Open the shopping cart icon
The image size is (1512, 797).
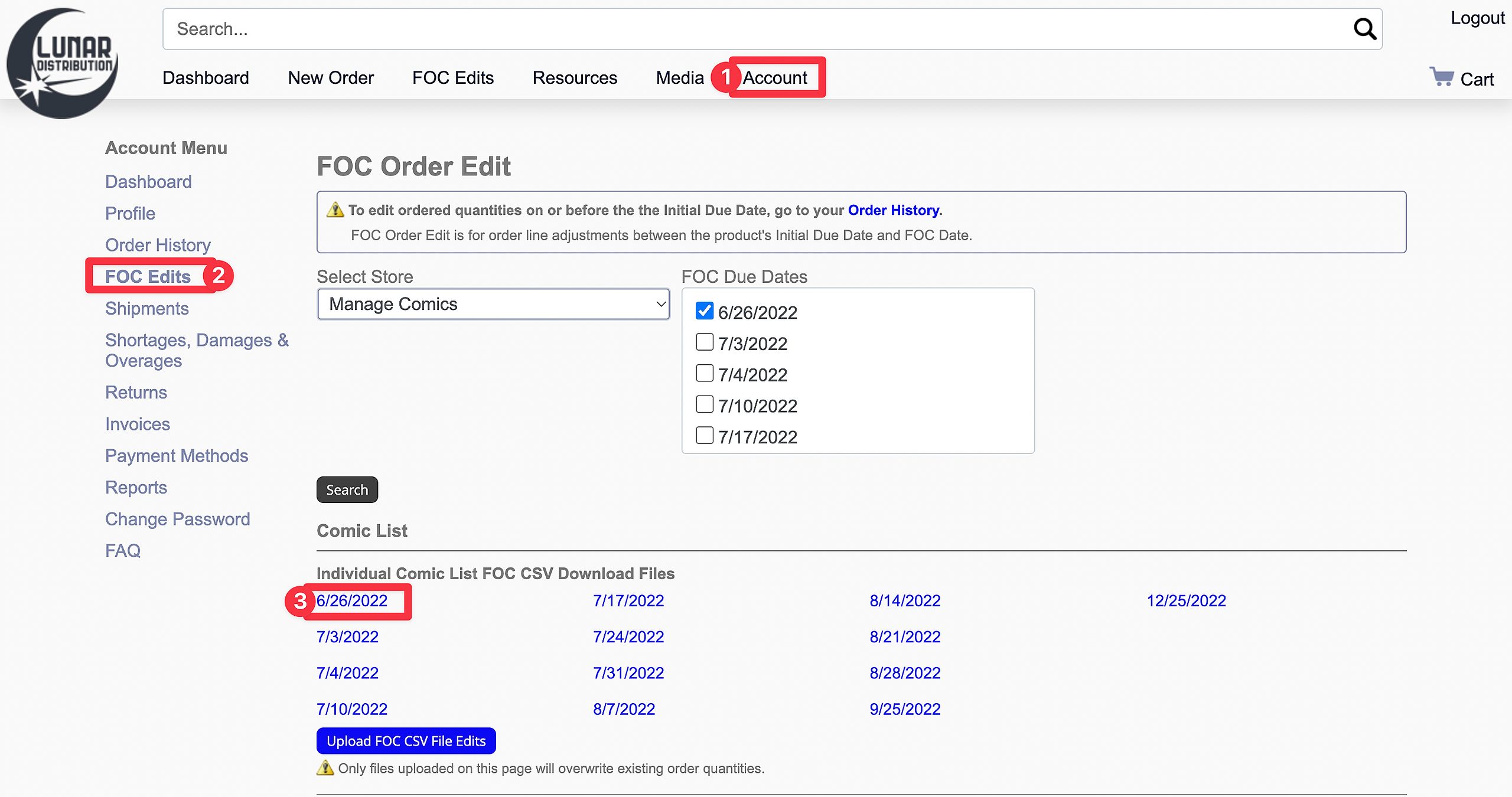pos(1442,77)
